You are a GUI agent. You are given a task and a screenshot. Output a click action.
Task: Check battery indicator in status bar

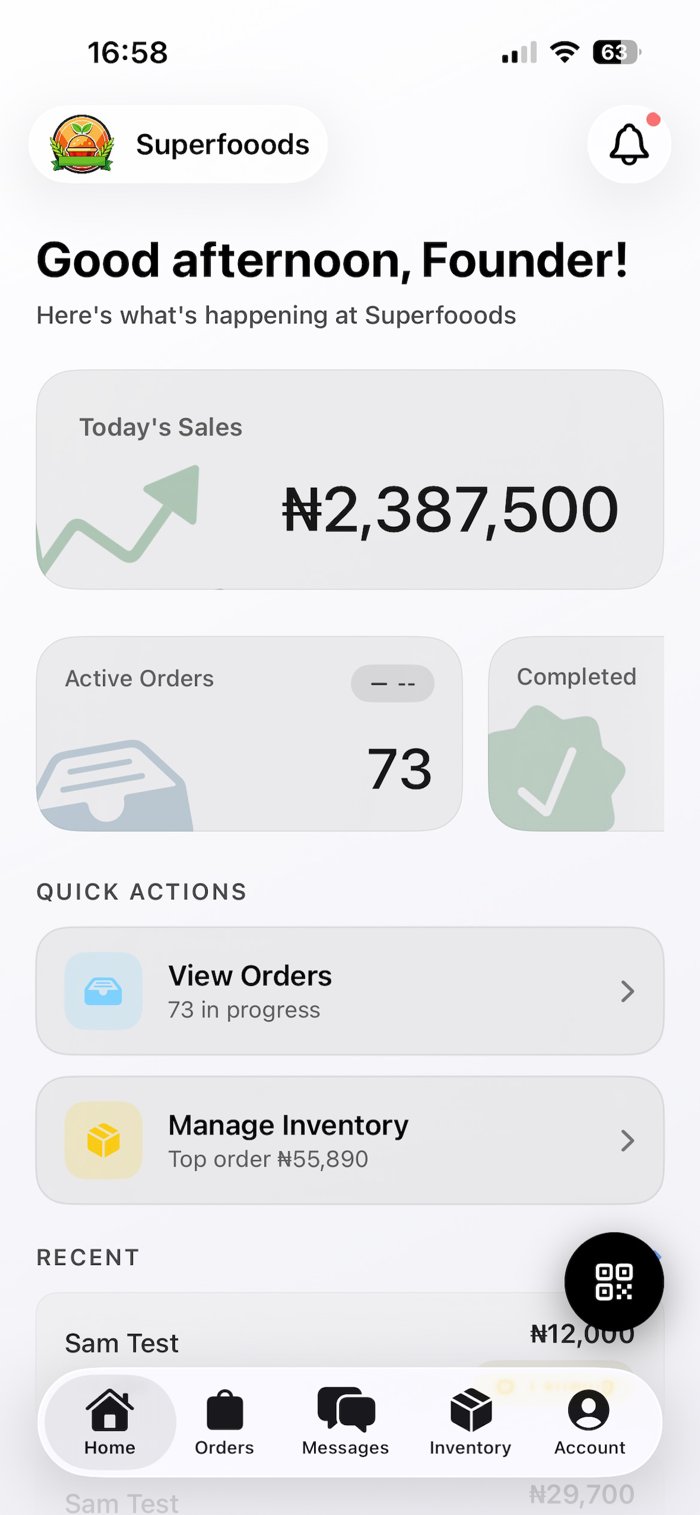(618, 53)
